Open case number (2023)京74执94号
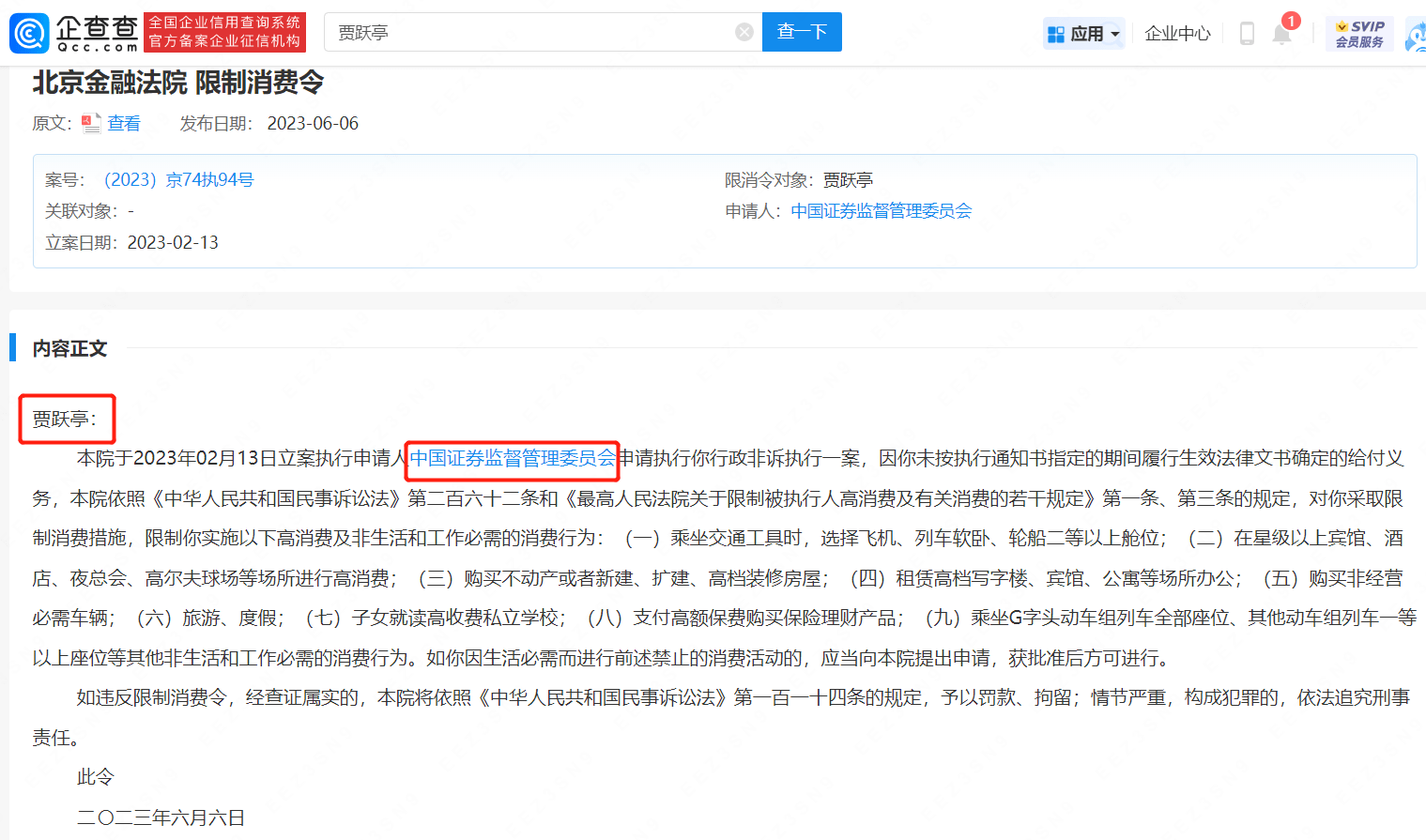The width and height of the screenshot is (1426, 840). [x=178, y=179]
